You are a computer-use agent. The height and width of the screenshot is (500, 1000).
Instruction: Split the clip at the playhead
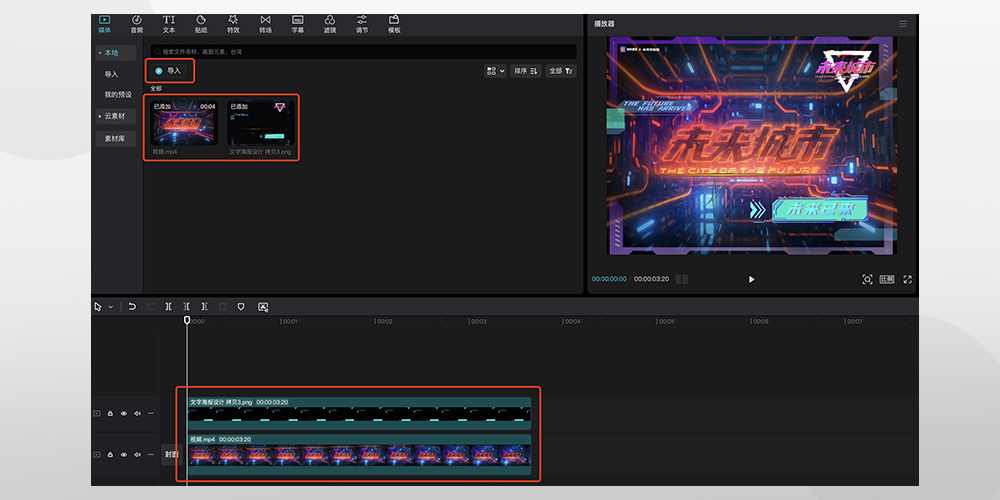point(168,307)
